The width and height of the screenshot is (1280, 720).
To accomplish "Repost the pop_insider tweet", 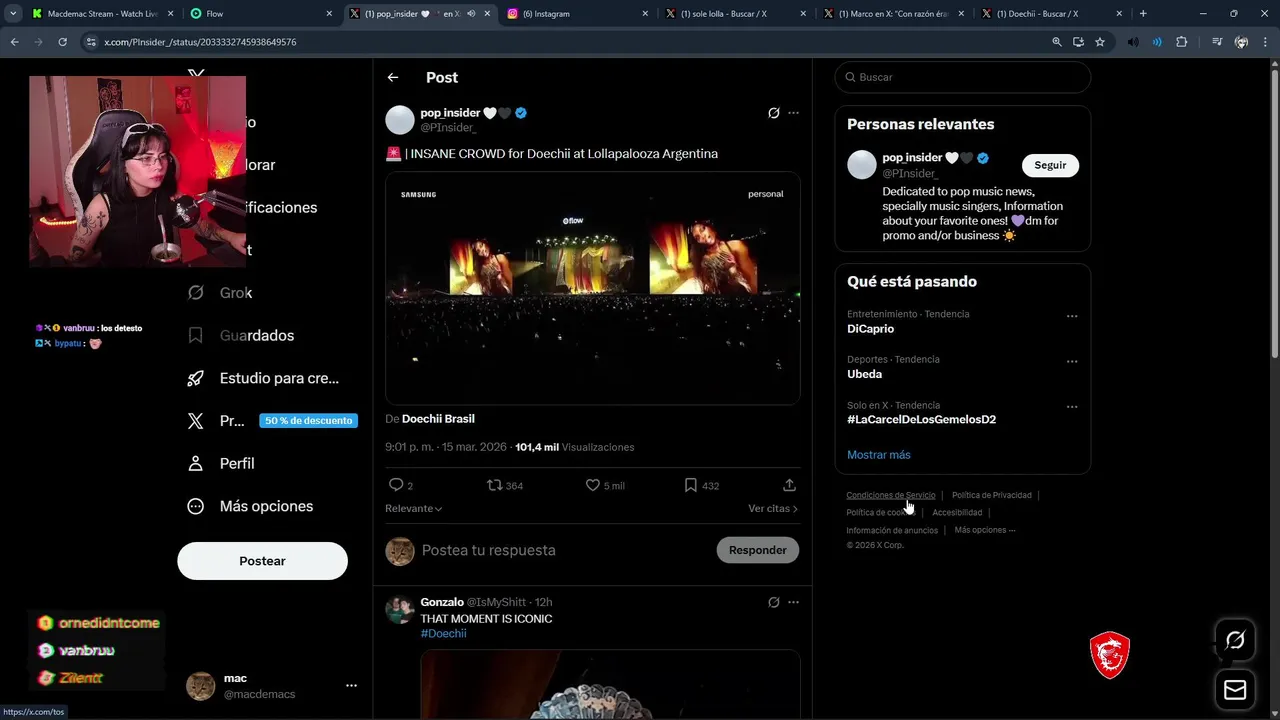I will pyautogui.click(x=495, y=485).
